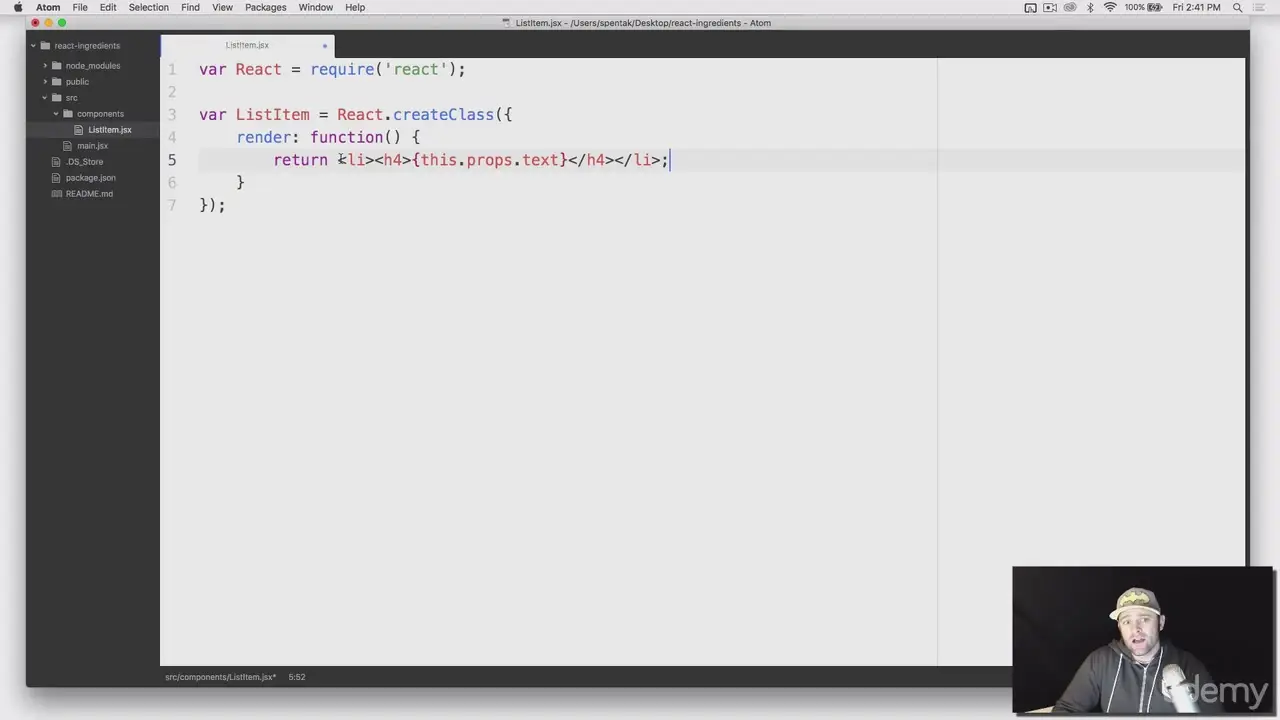The image size is (1280, 720).
Task: Click on the 'return' keyword in line 5
Action: 301,160
